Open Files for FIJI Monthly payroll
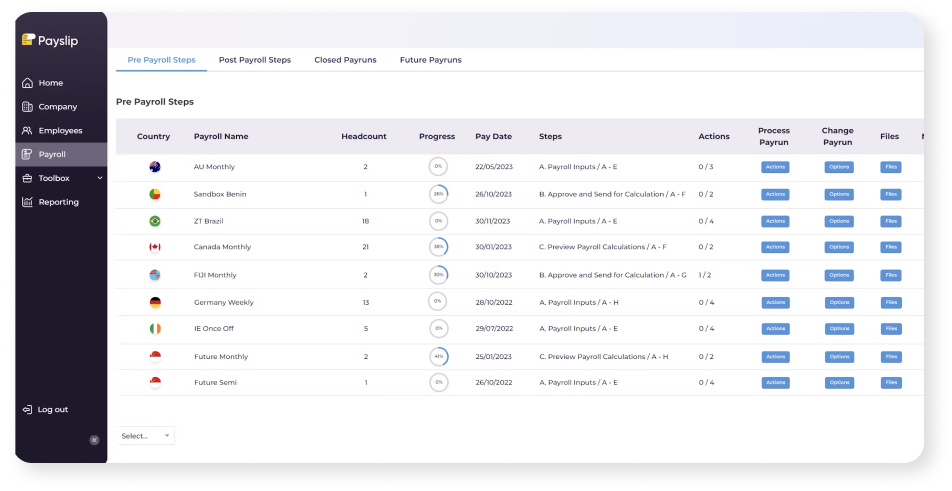Screen dimensions: 952x491 (x=890, y=275)
